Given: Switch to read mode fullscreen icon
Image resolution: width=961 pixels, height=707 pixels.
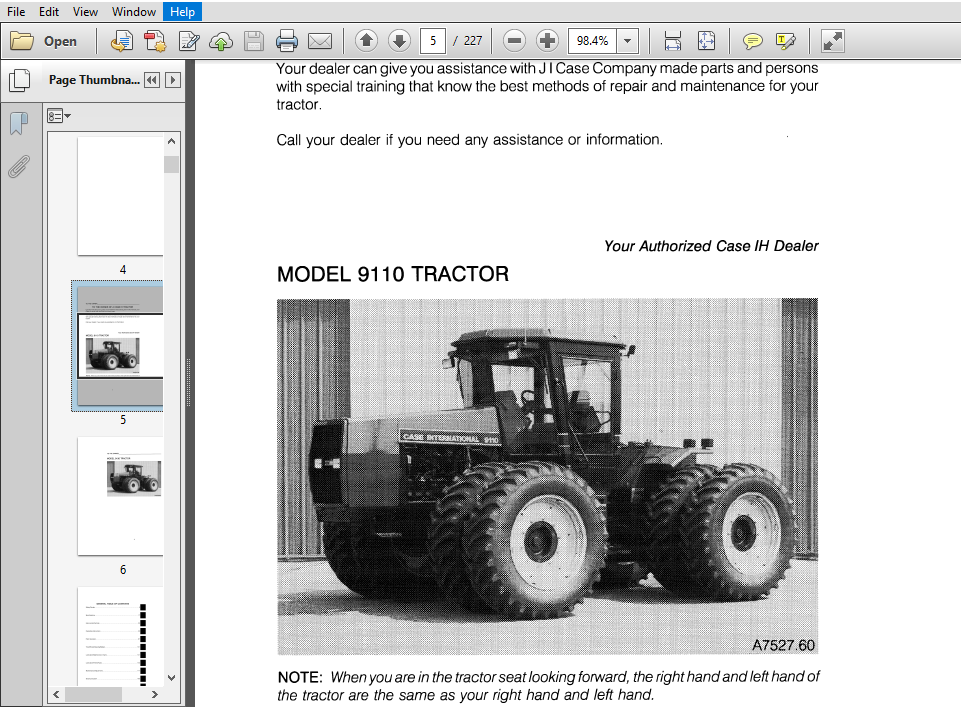Looking at the screenshot, I should tap(833, 41).
